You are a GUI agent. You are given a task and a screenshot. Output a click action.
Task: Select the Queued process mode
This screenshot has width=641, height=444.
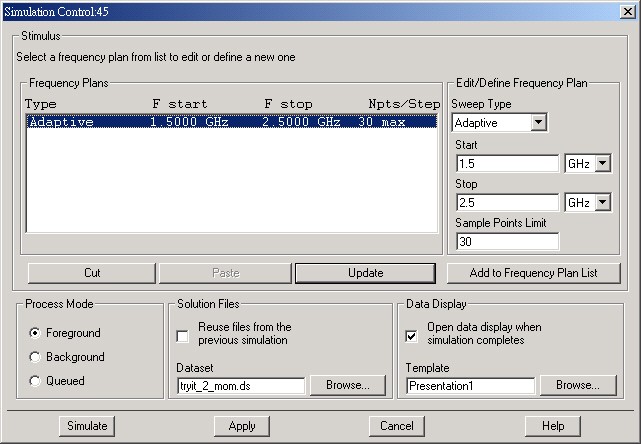click(x=35, y=381)
